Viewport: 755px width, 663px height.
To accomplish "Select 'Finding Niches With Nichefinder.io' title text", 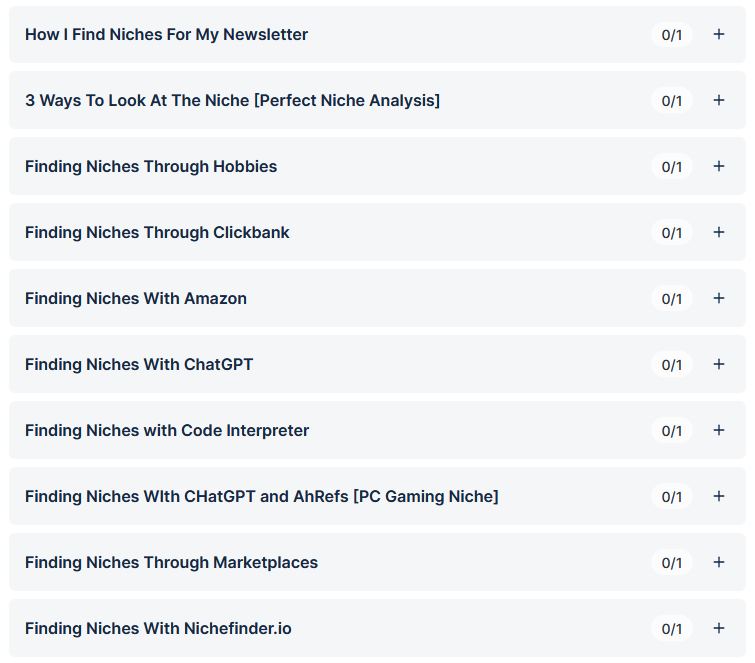I will click(158, 628).
